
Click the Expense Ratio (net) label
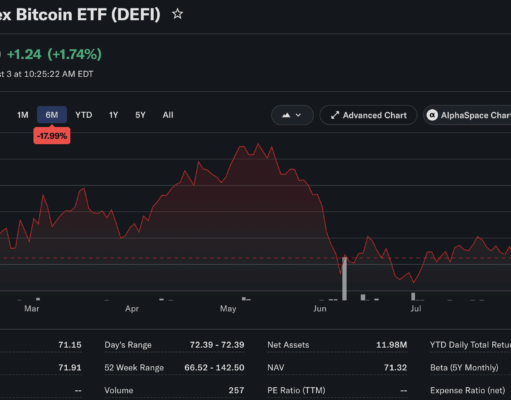tap(468, 390)
